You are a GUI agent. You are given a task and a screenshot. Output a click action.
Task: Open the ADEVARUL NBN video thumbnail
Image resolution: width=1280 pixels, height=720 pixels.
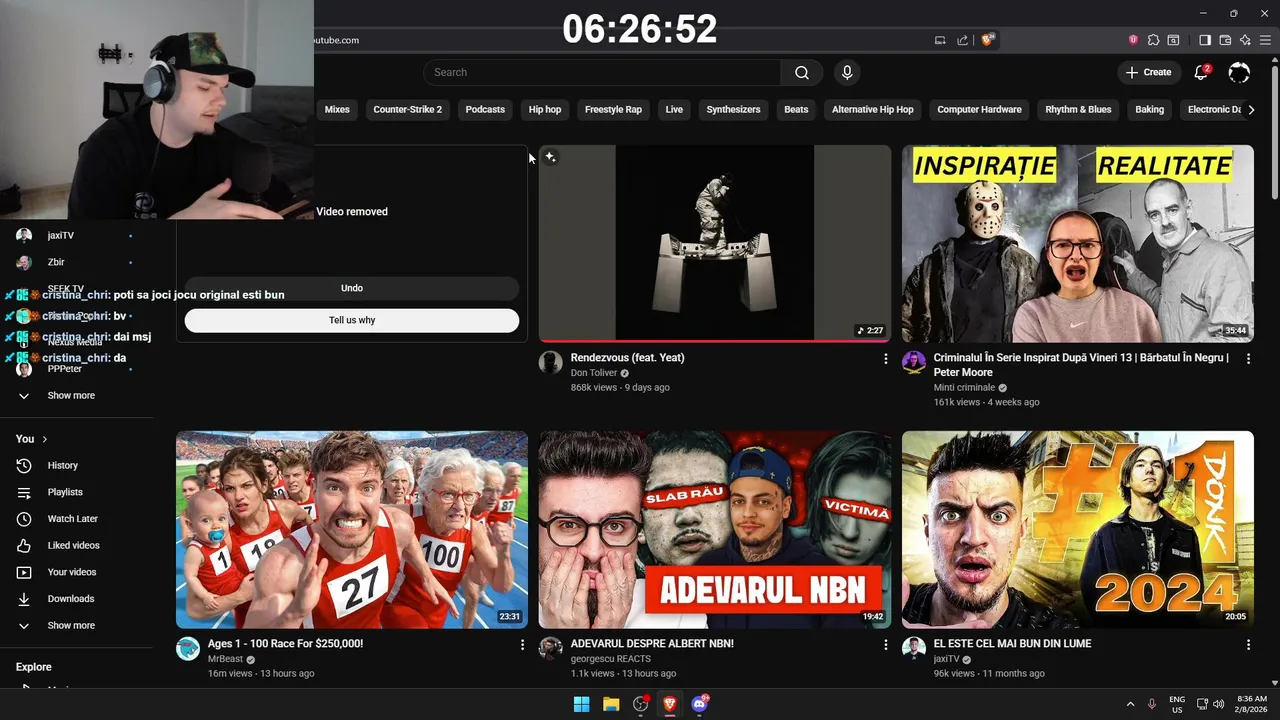pyautogui.click(x=715, y=530)
